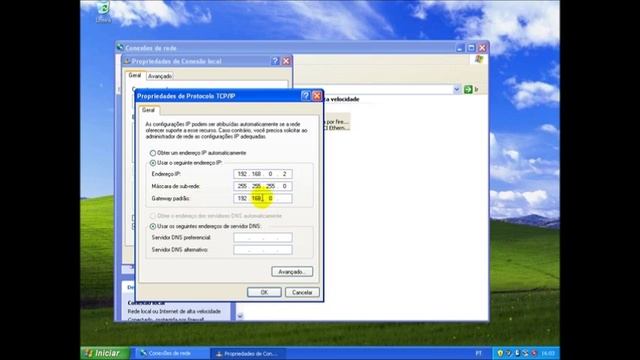The image size is (640, 360).
Task: Maximize the Conexões de rede window
Action: 471,48
